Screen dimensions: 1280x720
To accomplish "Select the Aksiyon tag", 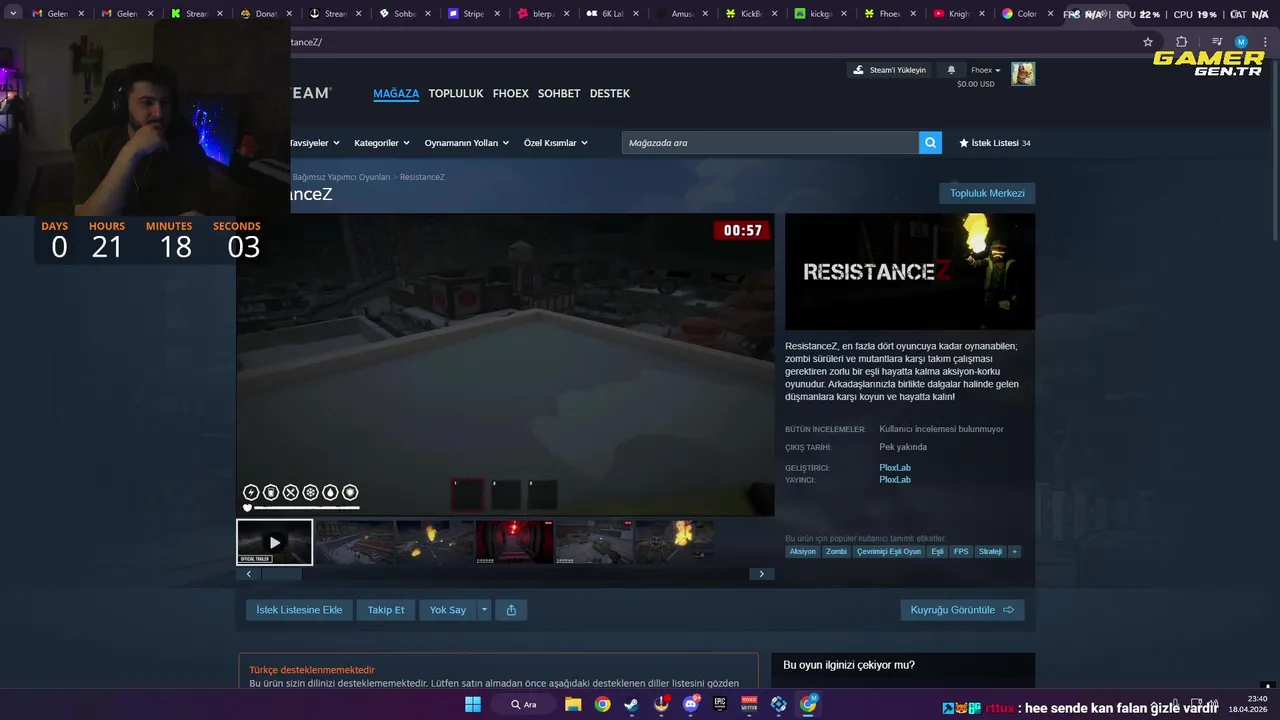I will click(802, 552).
